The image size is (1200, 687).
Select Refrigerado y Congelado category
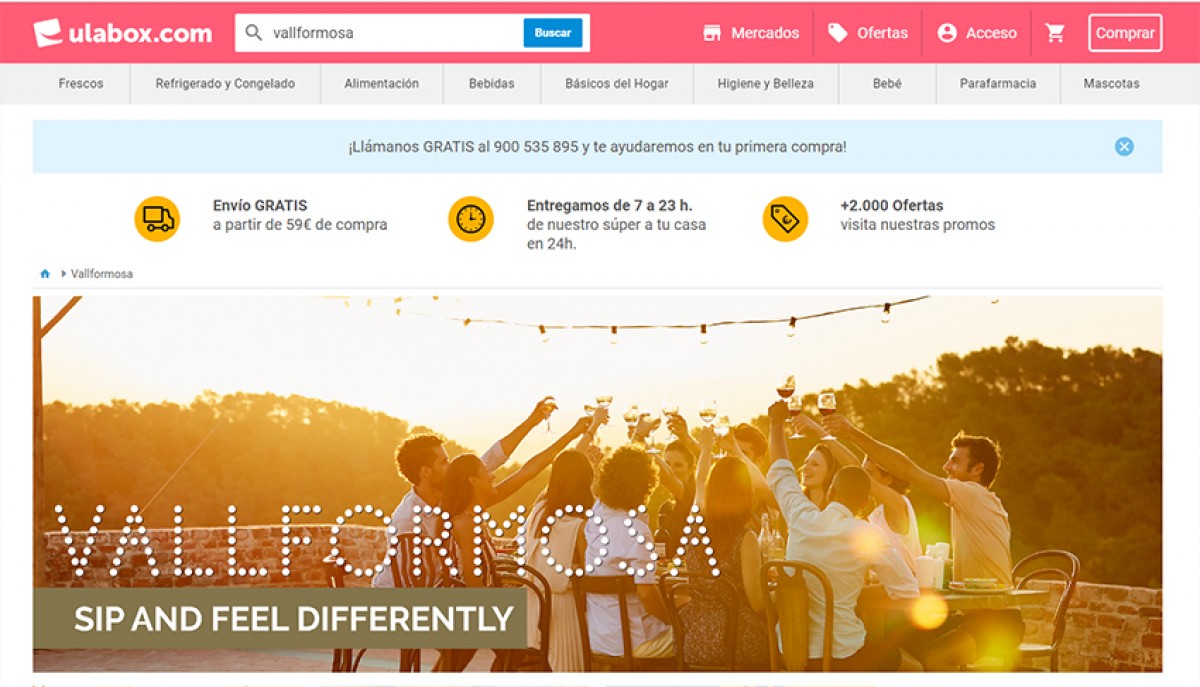[225, 84]
